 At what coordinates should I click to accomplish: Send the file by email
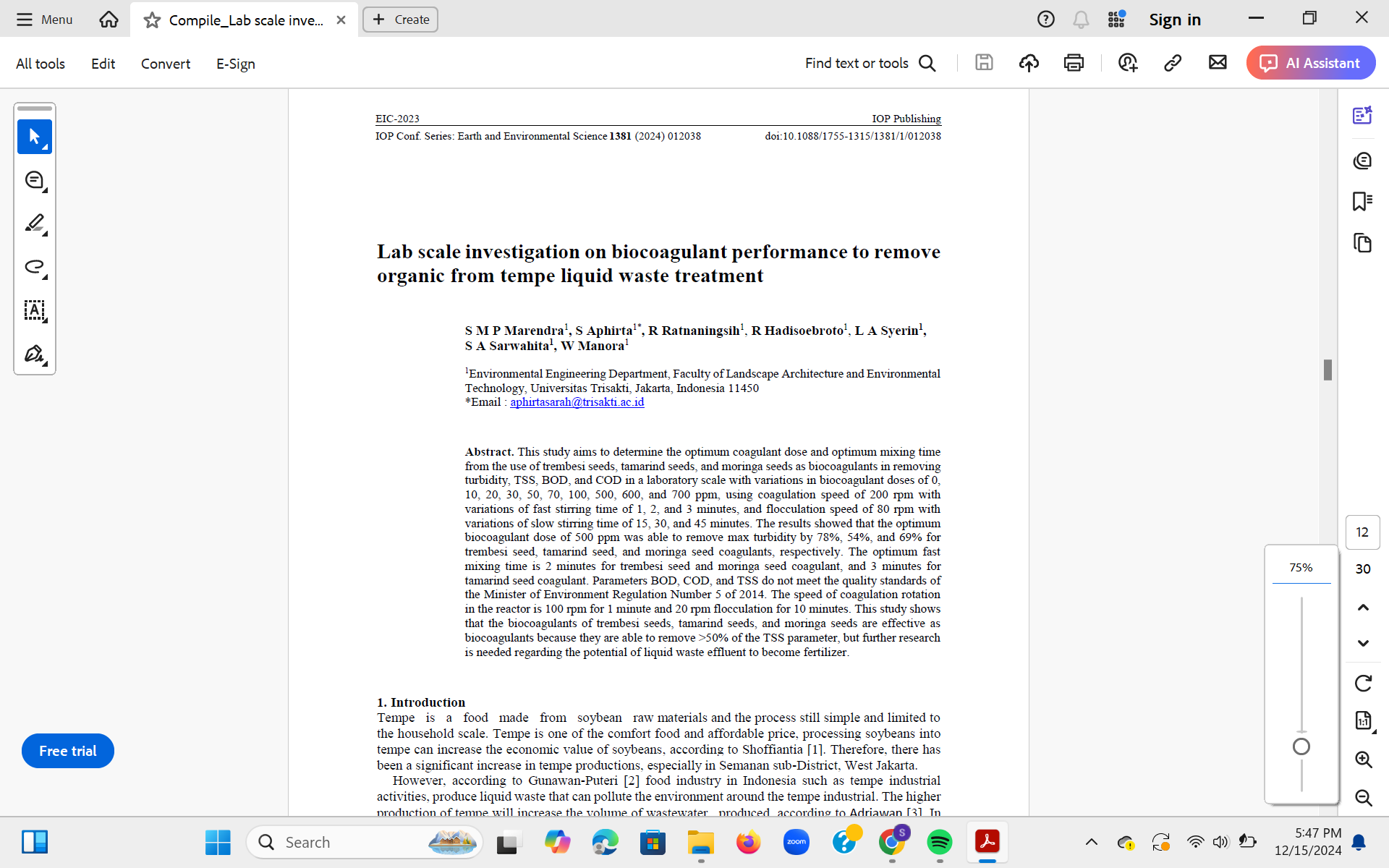pyautogui.click(x=1218, y=63)
